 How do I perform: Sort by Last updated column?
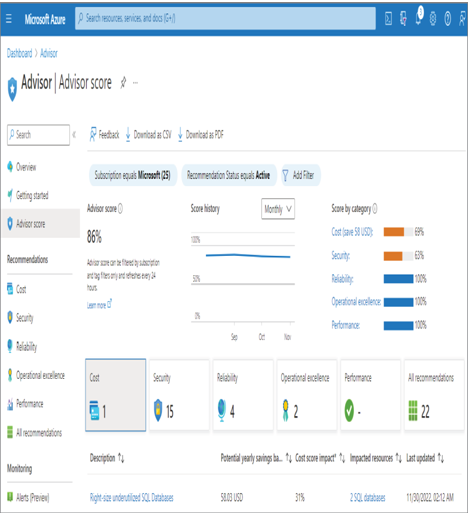(425, 458)
